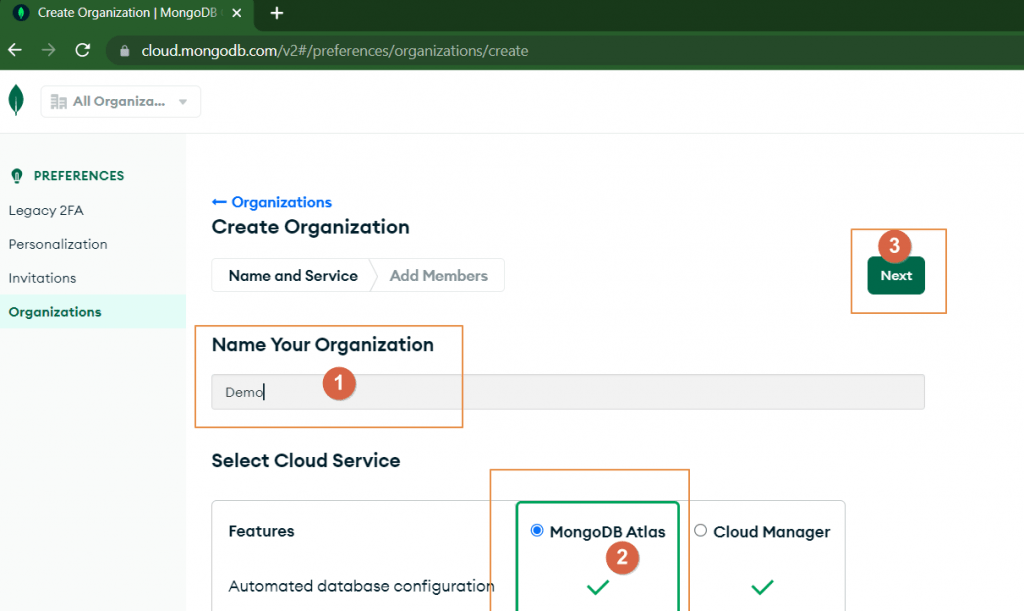The height and width of the screenshot is (611, 1024).
Task: Close the Create Organization browser tab
Action: [236, 13]
